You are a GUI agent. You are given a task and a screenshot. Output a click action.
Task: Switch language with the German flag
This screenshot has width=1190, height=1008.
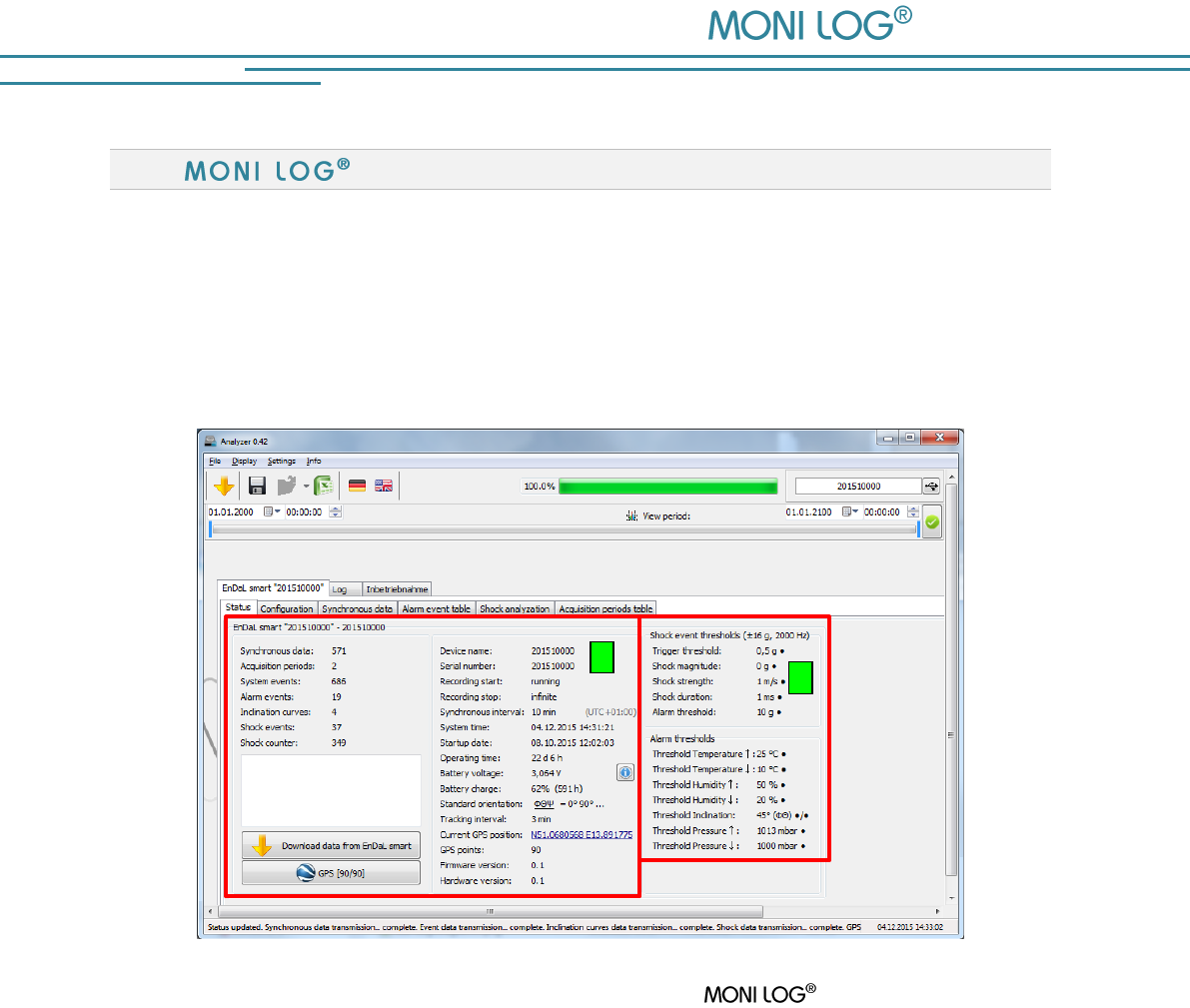[x=357, y=486]
